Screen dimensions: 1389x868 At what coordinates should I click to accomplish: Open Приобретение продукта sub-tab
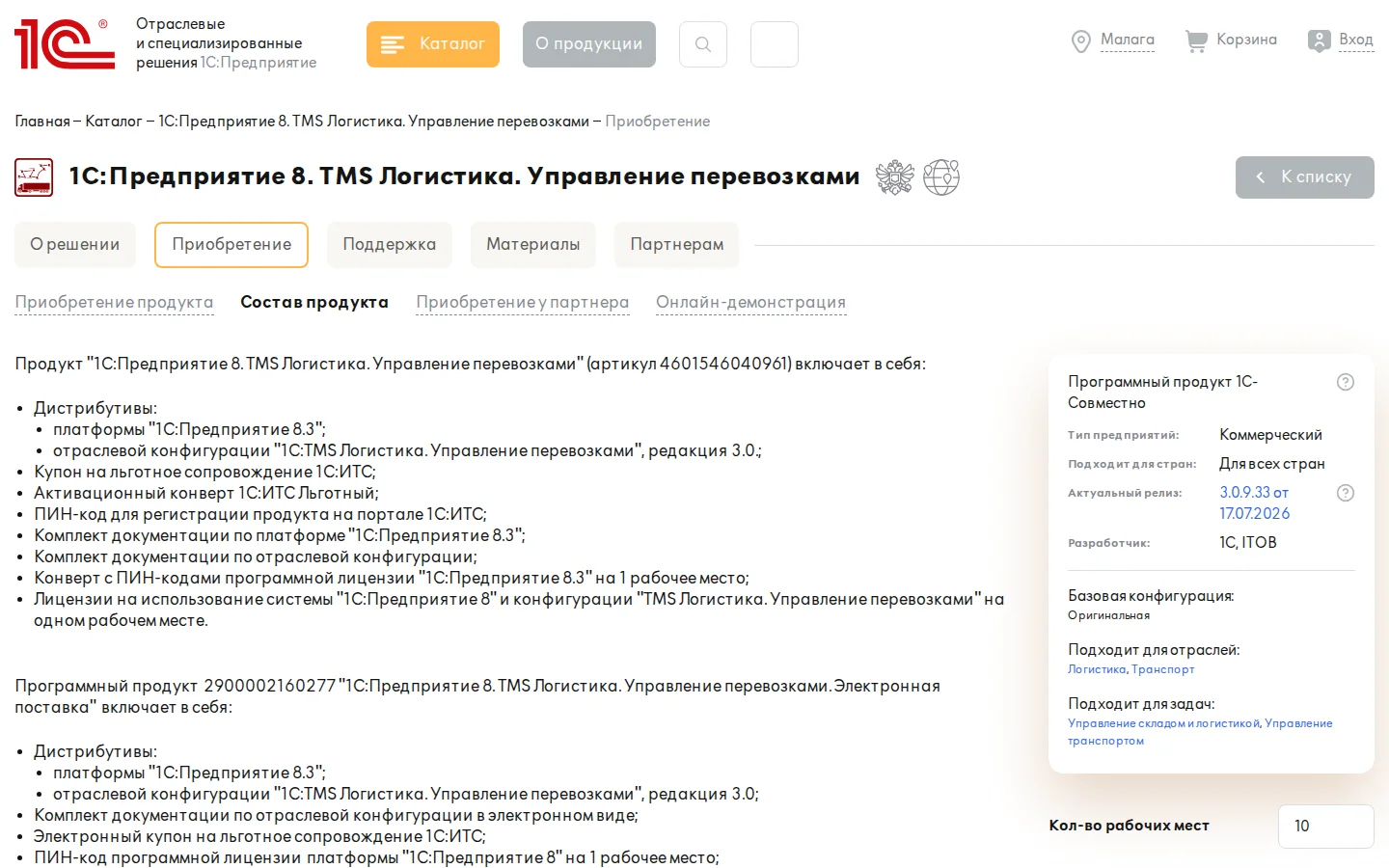pos(114,303)
